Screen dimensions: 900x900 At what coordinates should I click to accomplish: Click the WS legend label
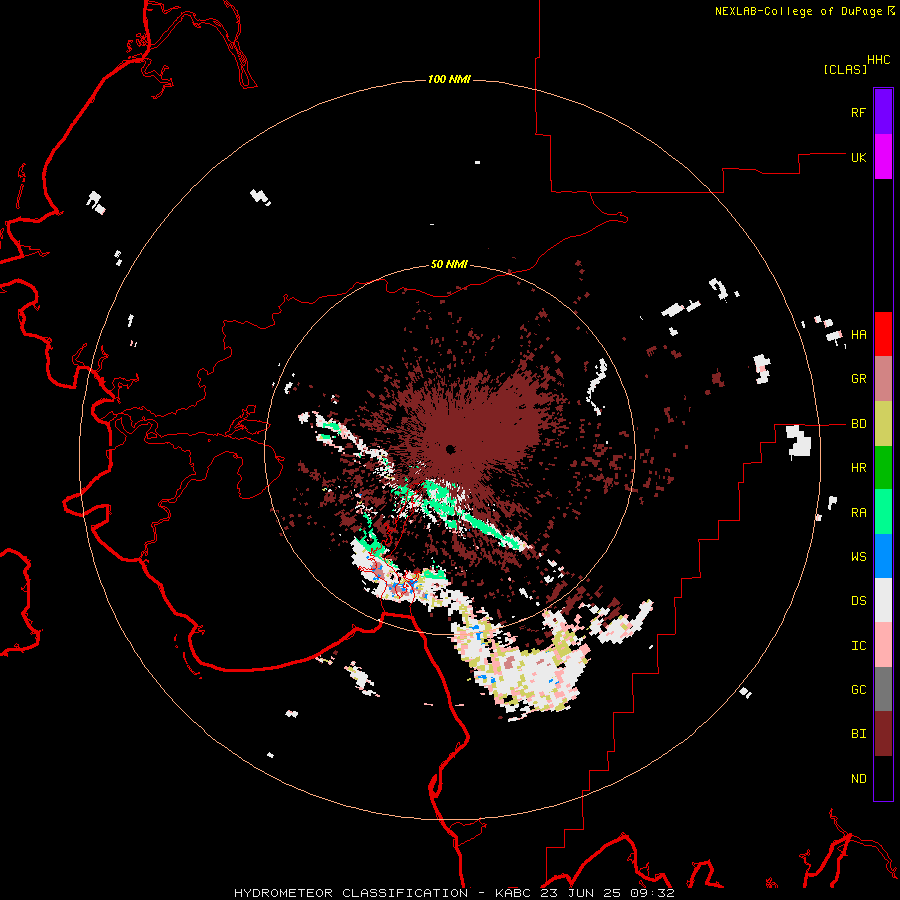[859, 556]
